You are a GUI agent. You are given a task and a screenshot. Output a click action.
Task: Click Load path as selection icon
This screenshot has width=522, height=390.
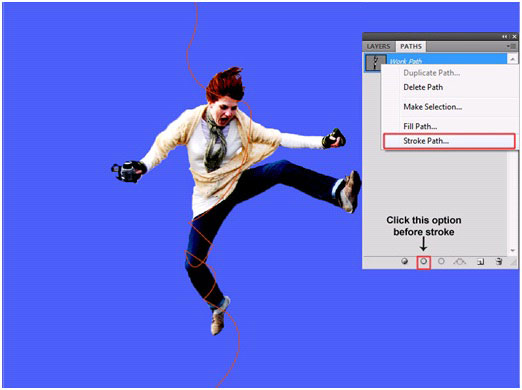click(x=441, y=261)
